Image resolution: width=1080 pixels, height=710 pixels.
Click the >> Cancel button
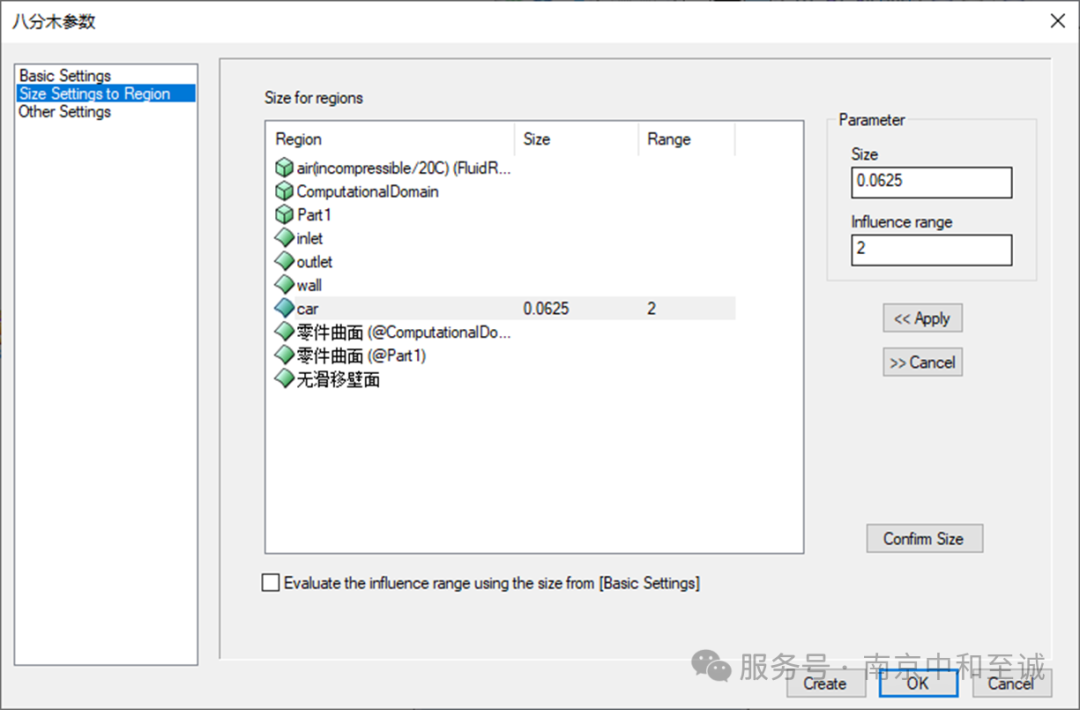click(x=922, y=362)
